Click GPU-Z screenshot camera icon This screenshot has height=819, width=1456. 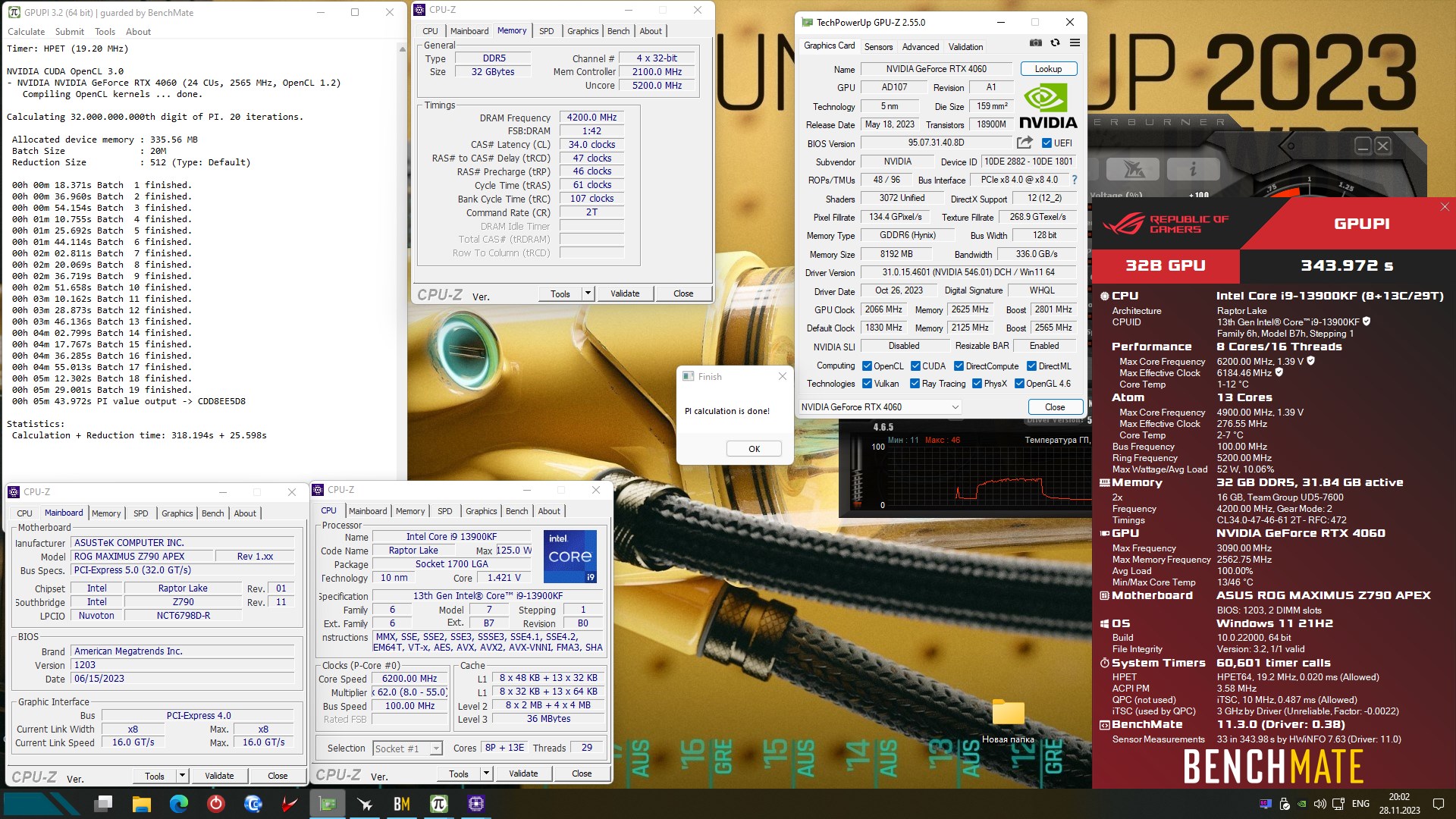pos(1035,43)
